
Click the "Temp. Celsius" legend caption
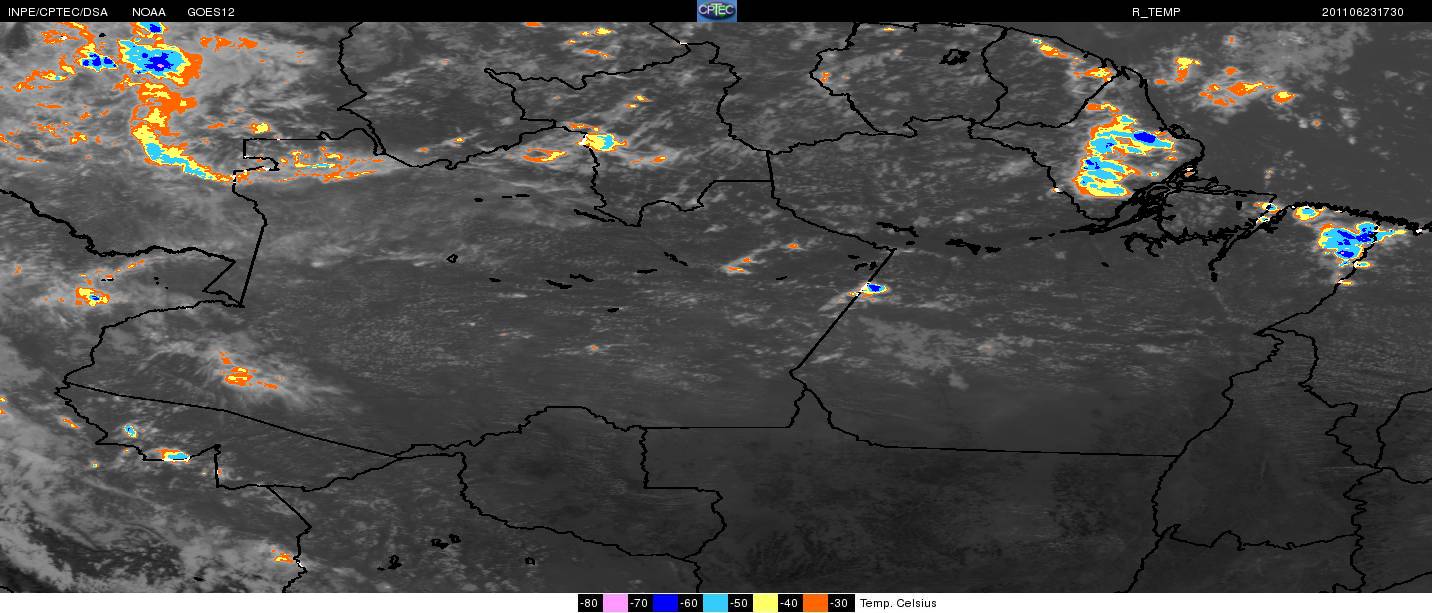tap(899, 603)
